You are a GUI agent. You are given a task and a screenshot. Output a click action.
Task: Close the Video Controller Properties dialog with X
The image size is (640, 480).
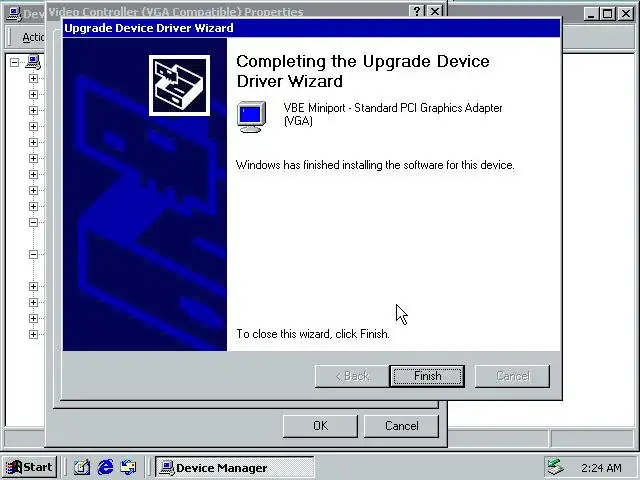click(x=435, y=11)
